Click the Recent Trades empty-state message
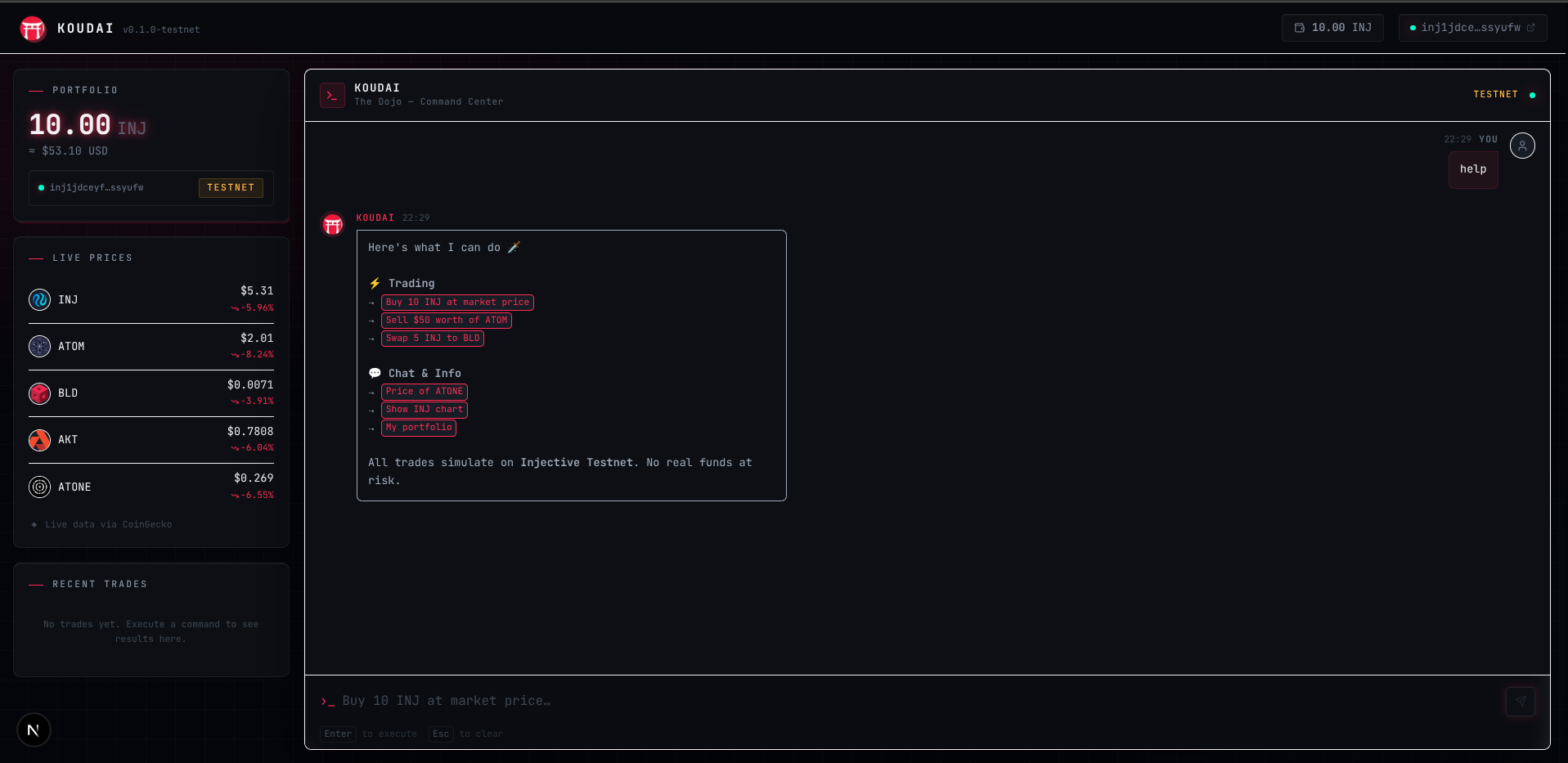Screen dimensions: 1568x763 point(151,632)
